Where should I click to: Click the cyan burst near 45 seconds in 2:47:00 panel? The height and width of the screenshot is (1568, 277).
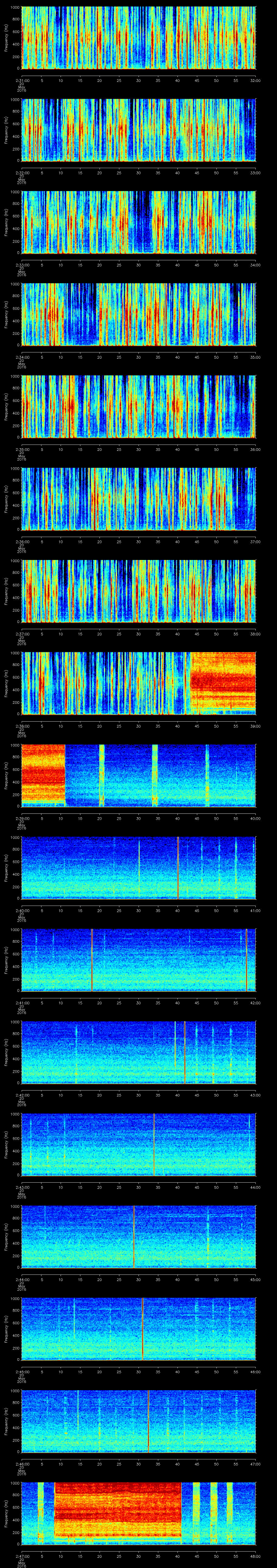tap(197, 1513)
